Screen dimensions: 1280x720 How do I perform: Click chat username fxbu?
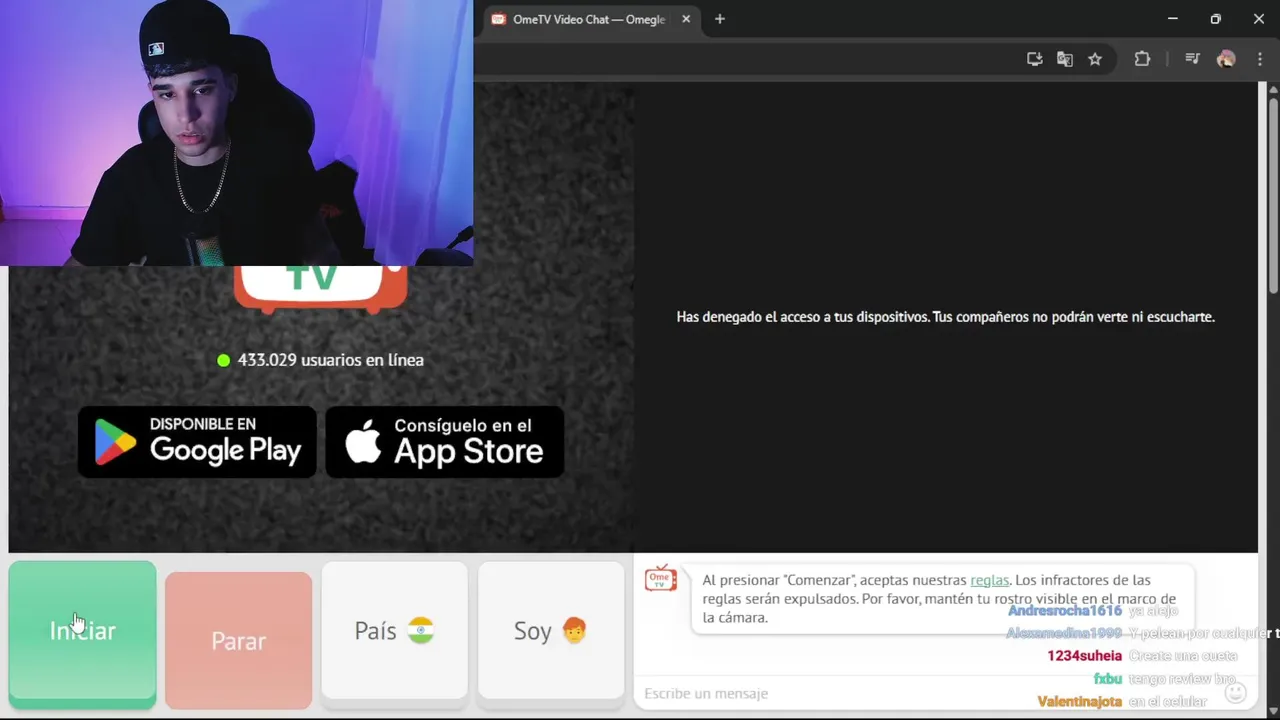1107,679
